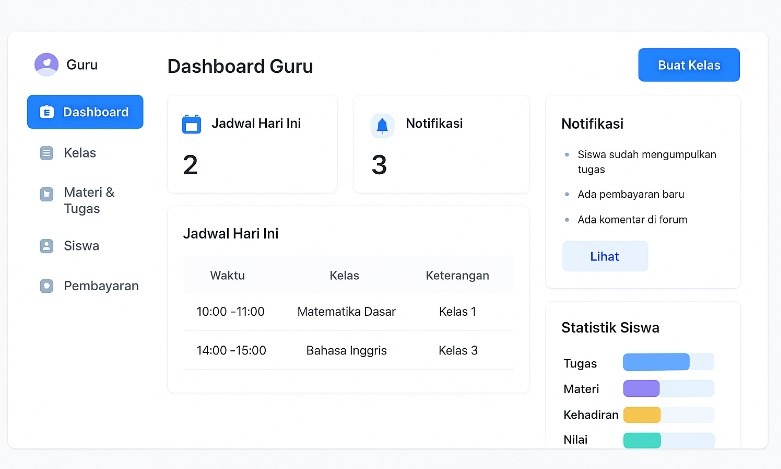Click the Materi statistic label
The height and width of the screenshot is (469, 781).
click(x=581, y=389)
